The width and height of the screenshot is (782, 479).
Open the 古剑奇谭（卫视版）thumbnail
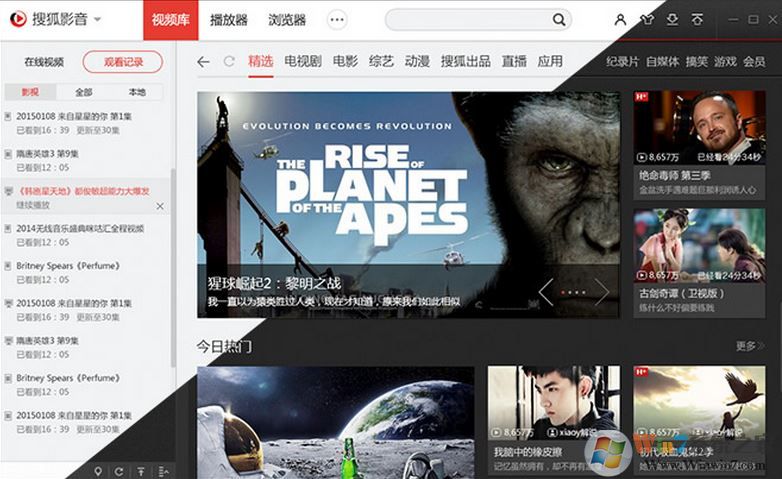(x=699, y=245)
